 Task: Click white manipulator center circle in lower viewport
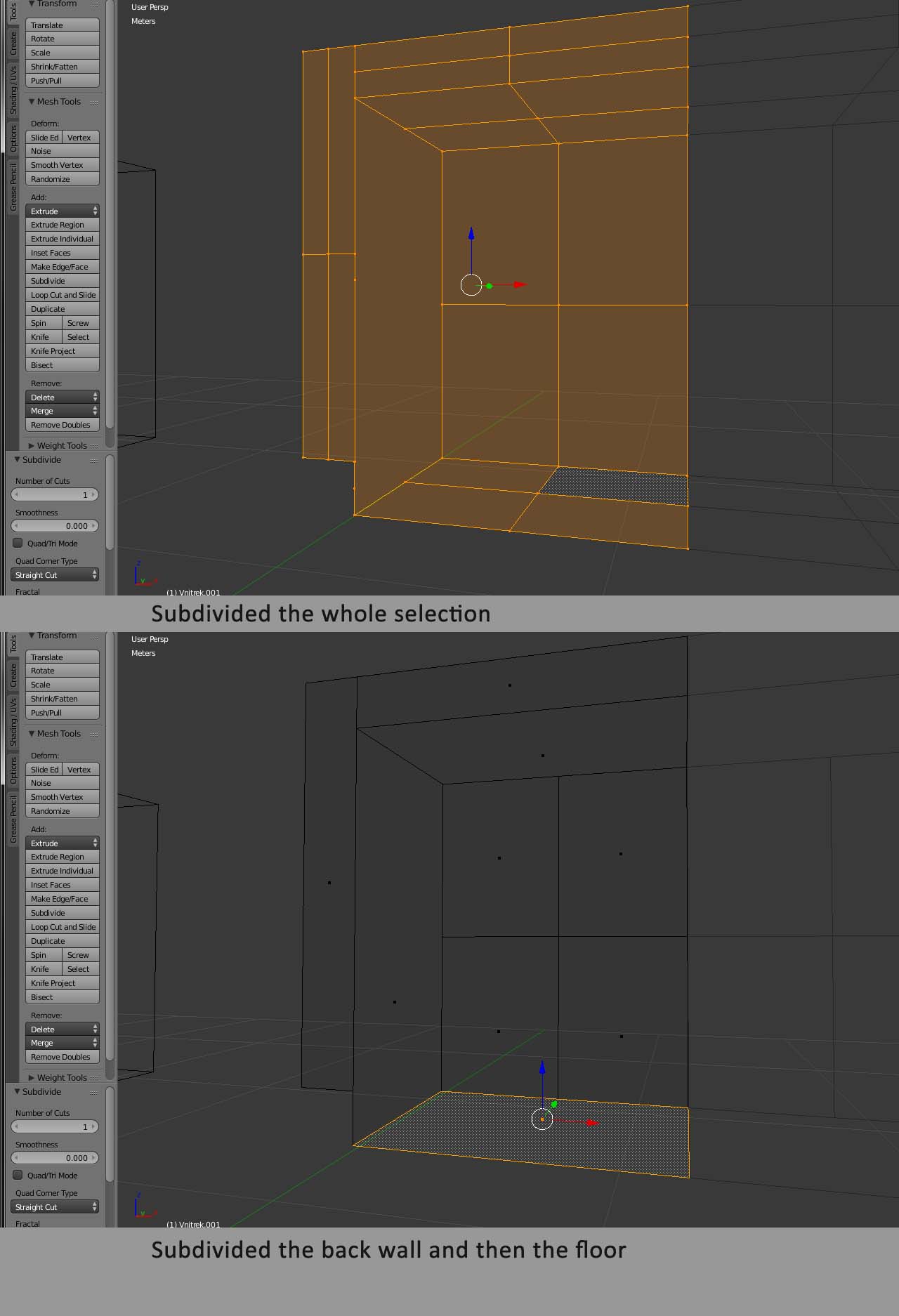click(x=542, y=1119)
